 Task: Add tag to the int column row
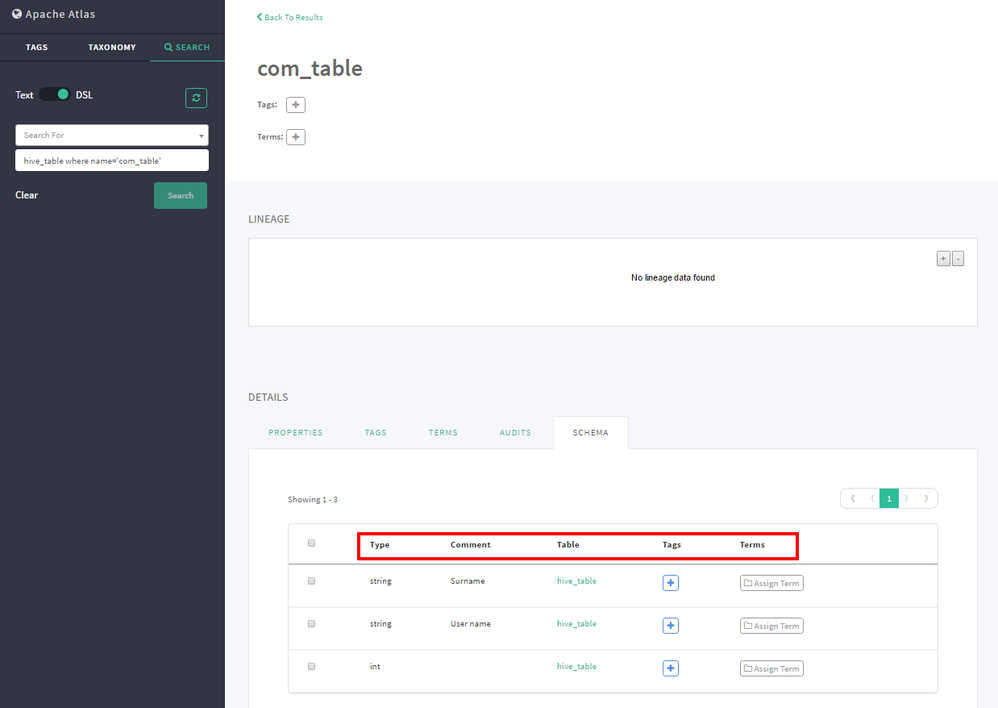click(670, 668)
